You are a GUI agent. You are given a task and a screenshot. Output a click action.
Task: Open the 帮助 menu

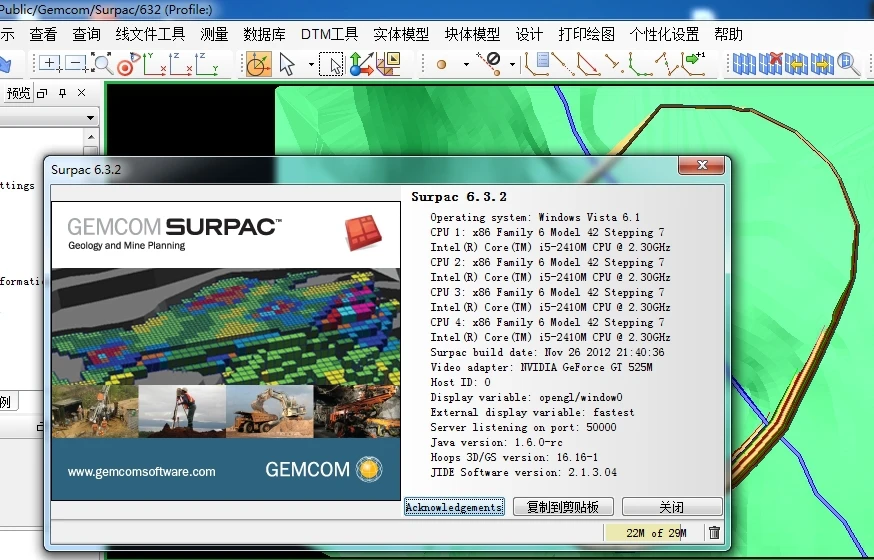point(729,35)
